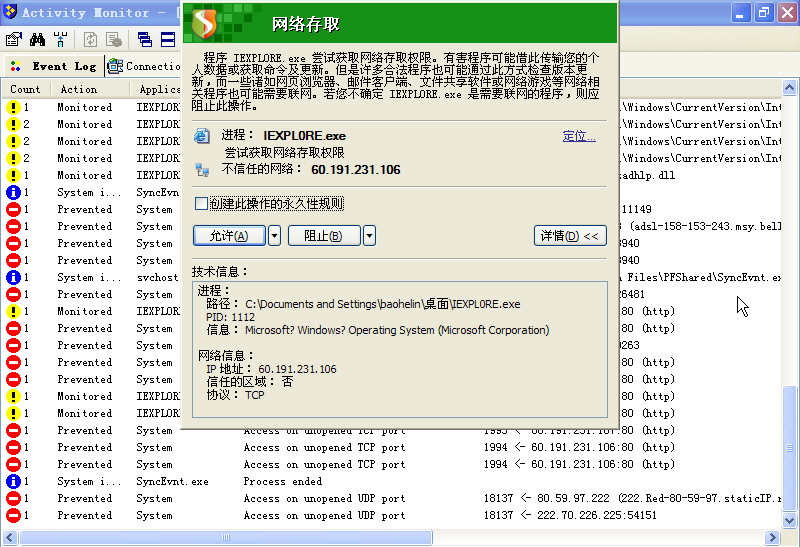Select 80.59.97.222 UDP port row address
Screen dimensions: 800x547
(632, 499)
